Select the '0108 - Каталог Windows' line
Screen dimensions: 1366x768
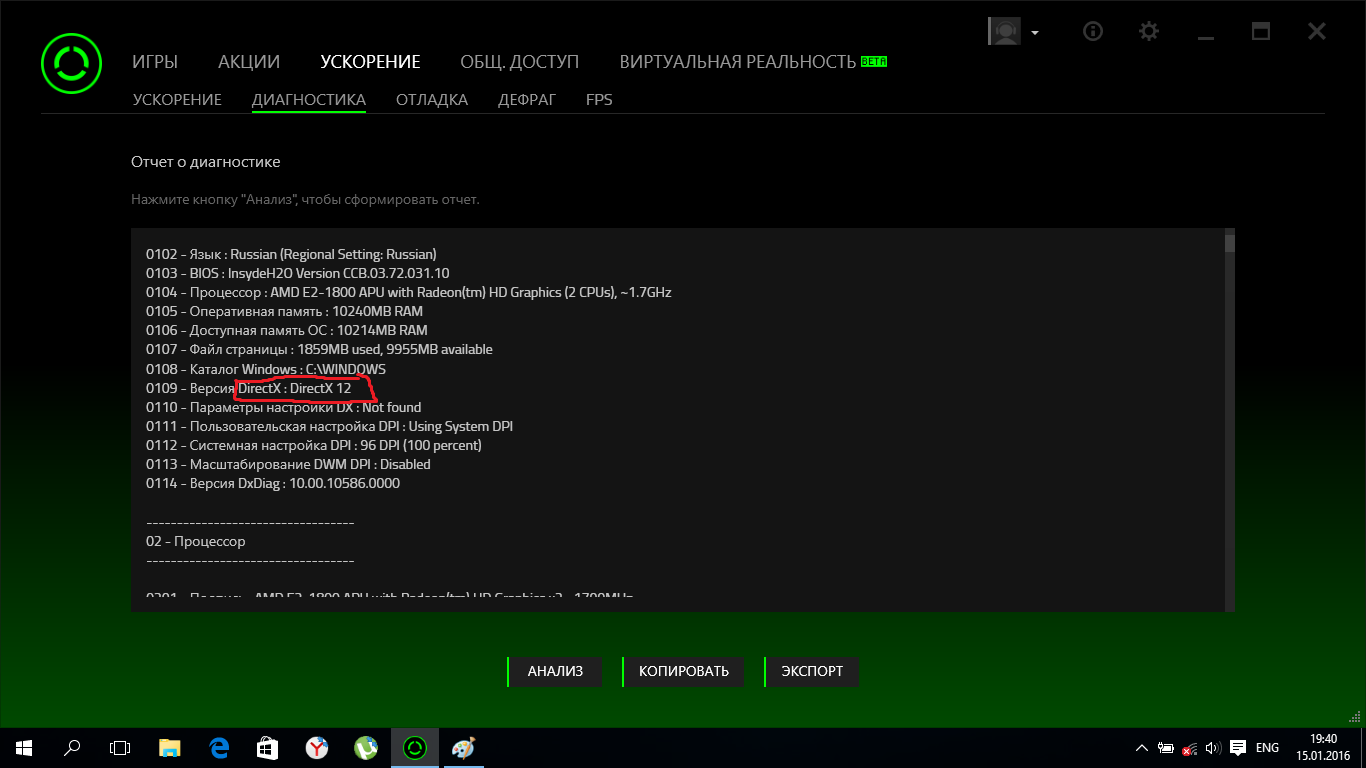point(266,369)
